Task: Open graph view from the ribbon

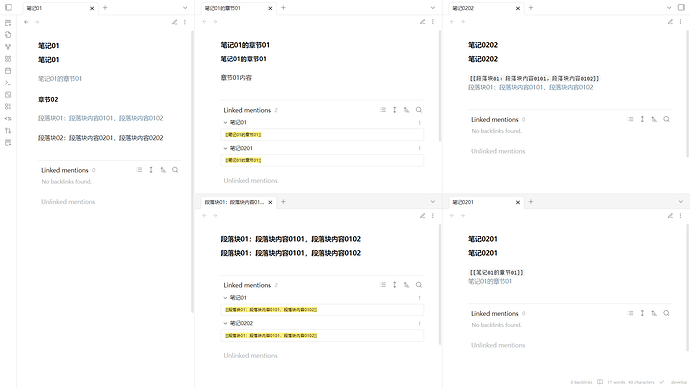Action: pyautogui.click(x=8, y=47)
